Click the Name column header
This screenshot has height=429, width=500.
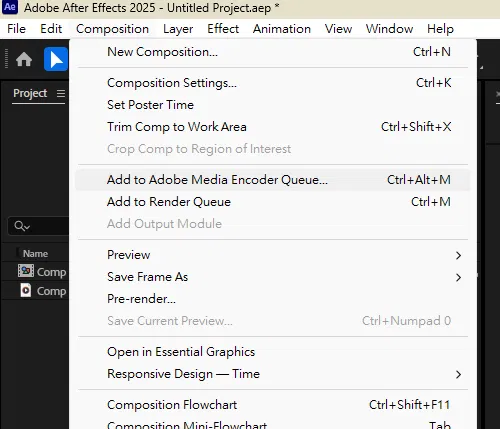35,254
